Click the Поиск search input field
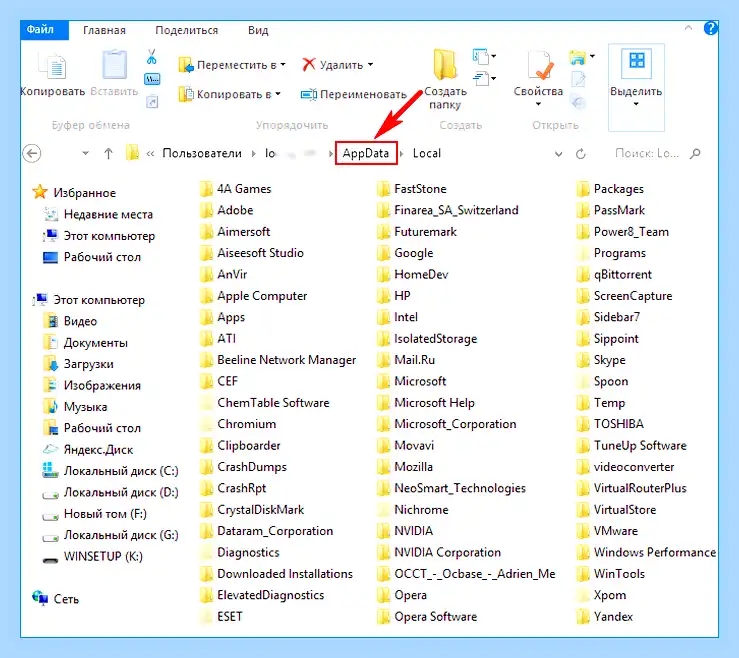 (x=647, y=153)
